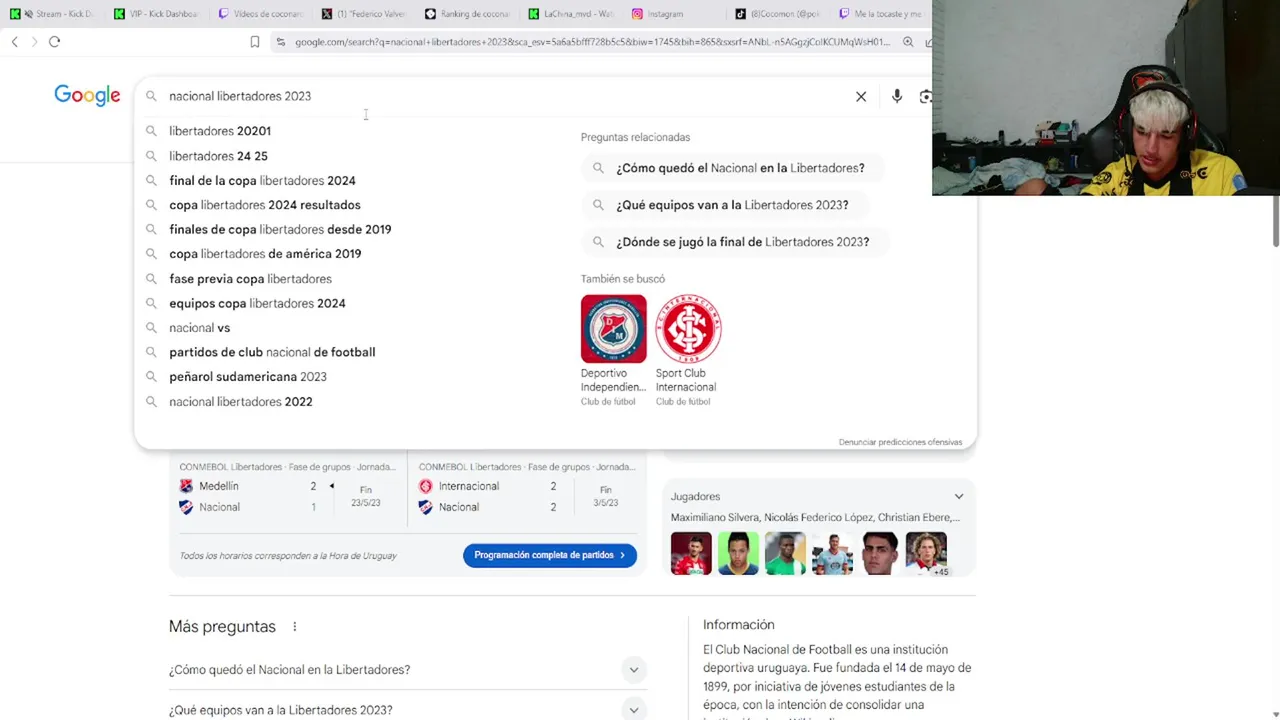Open Sport Club Internacional thumbnail

point(688,329)
